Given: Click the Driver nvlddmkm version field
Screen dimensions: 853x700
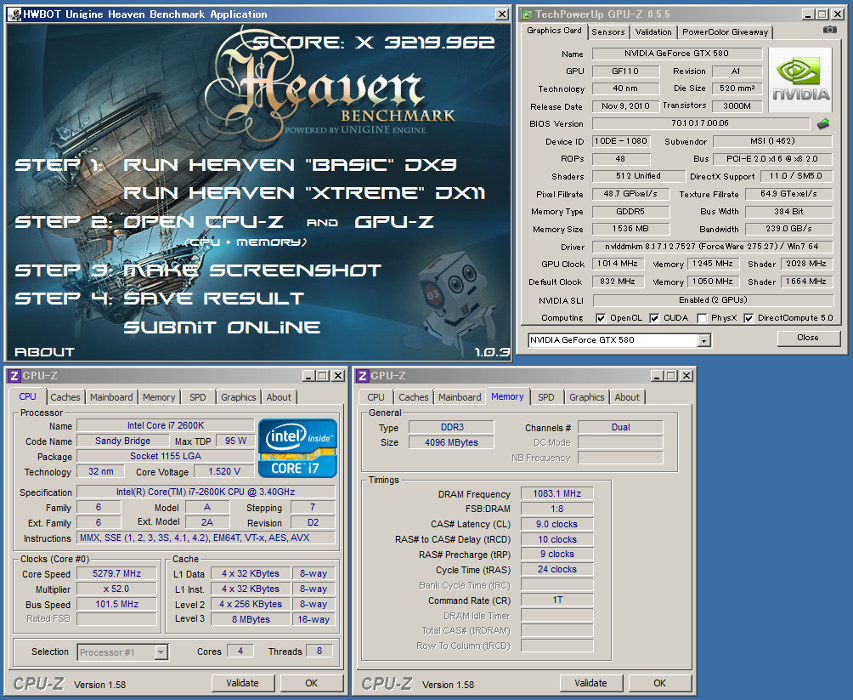Looking at the screenshot, I should [x=713, y=246].
